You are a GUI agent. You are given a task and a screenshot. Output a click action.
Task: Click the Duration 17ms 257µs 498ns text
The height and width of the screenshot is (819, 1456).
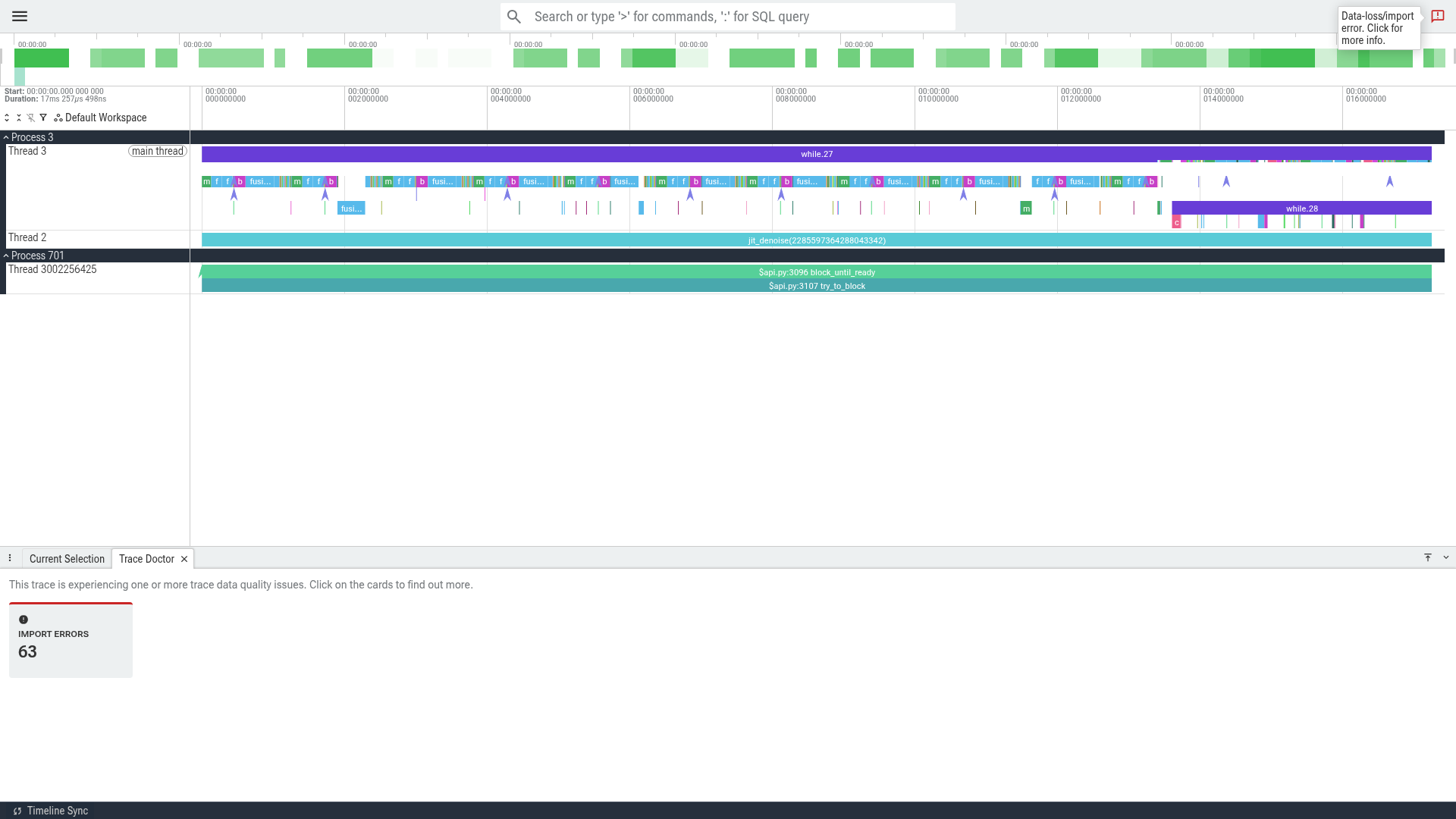click(55, 99)
